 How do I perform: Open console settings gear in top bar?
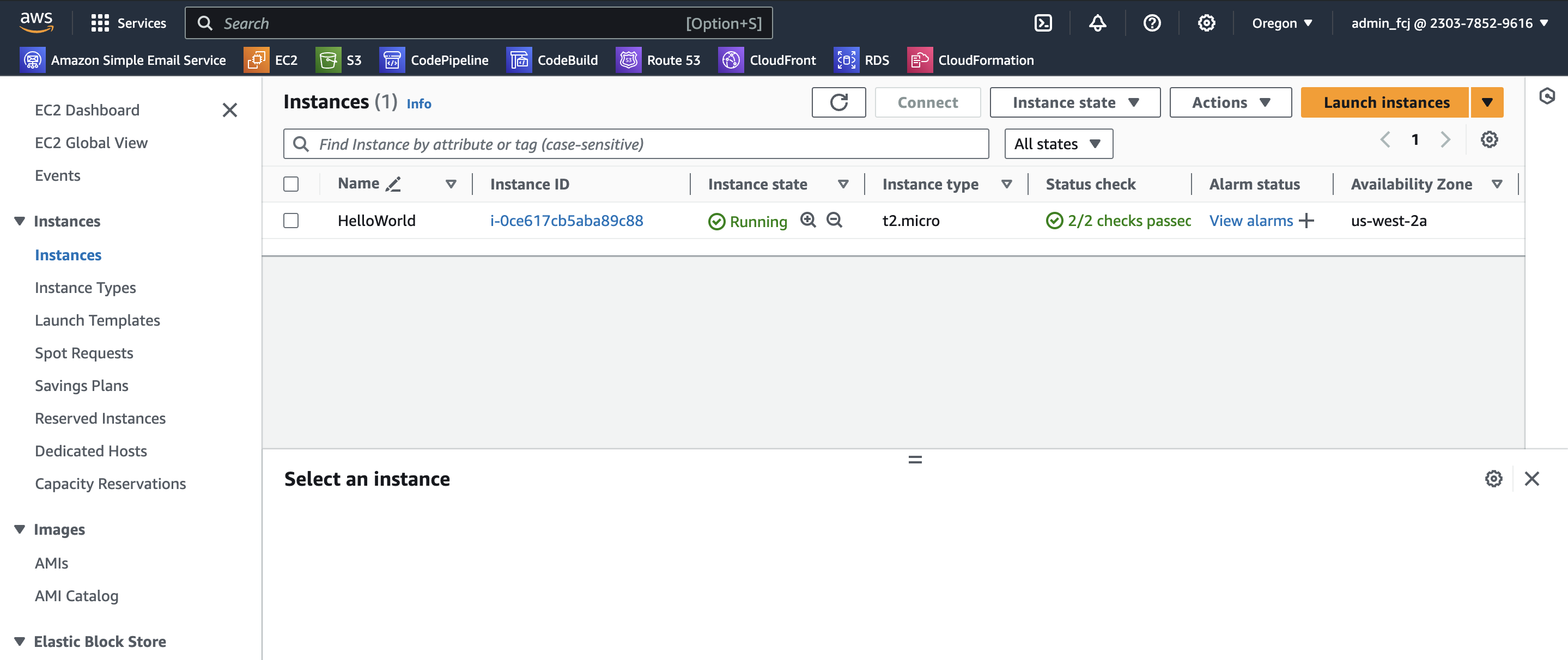click(x=1206, y=23)
